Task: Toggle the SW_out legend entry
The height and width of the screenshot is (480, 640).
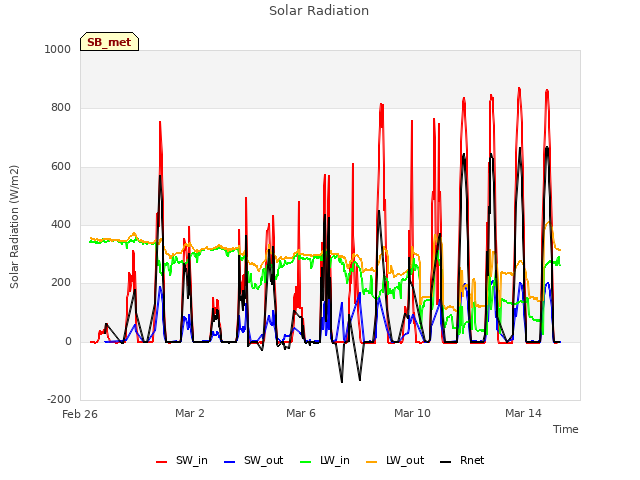Action: point(253,460)
